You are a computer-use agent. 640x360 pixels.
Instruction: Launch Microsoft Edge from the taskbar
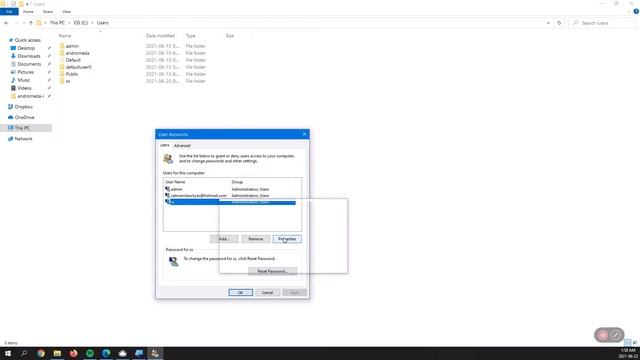106,353
